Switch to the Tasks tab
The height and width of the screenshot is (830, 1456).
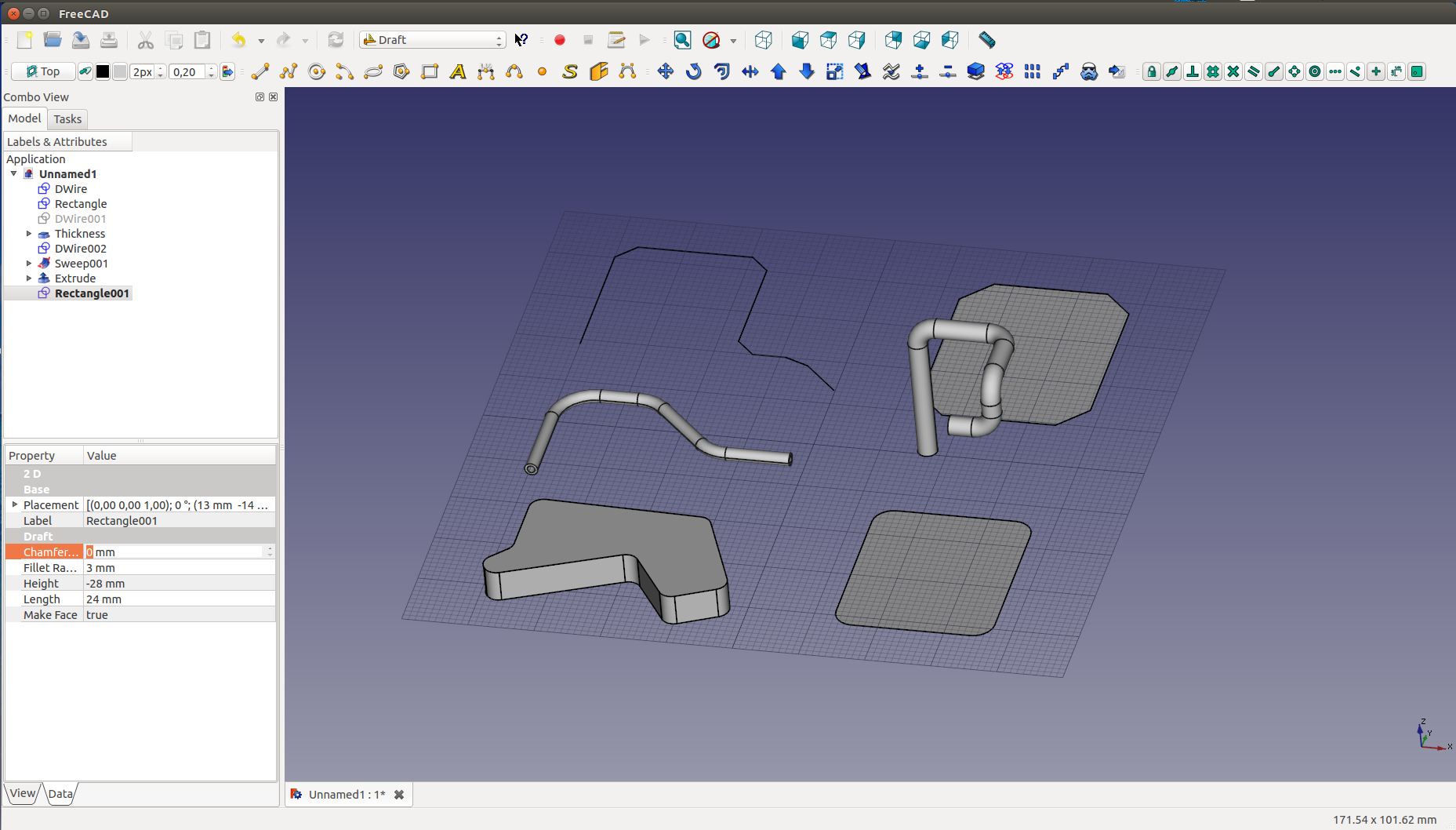[67, 119]
